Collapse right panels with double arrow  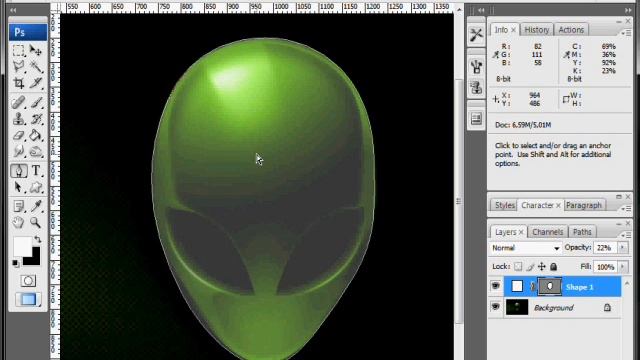tap(628, 10)
